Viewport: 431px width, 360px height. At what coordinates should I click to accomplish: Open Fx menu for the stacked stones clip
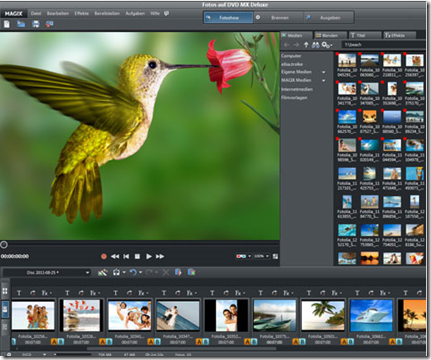tap(94, 293)
